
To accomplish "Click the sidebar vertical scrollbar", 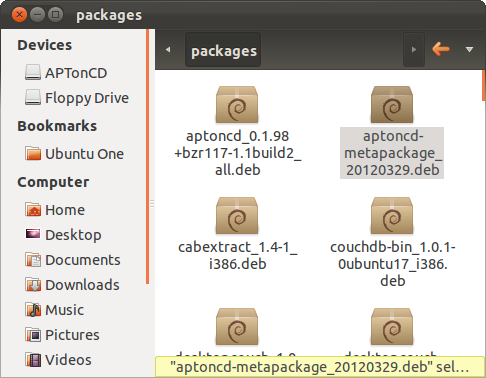I will pyautogui.click(x=147, y=157).
